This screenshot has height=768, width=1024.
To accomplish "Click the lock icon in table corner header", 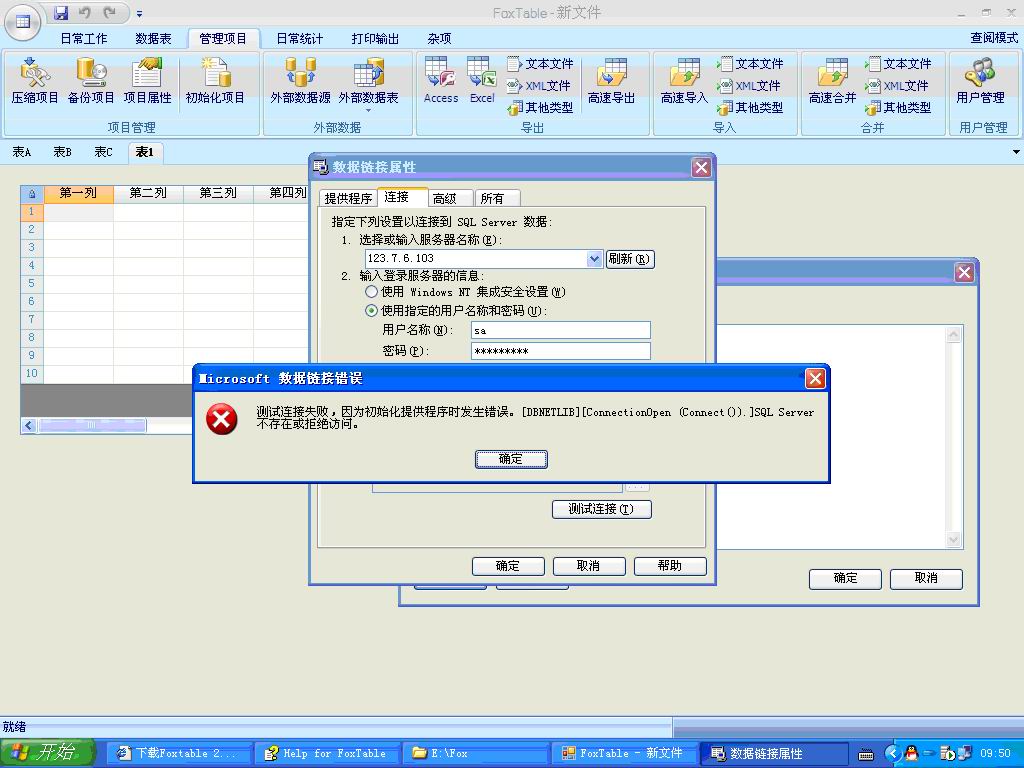I will point(31,193).
